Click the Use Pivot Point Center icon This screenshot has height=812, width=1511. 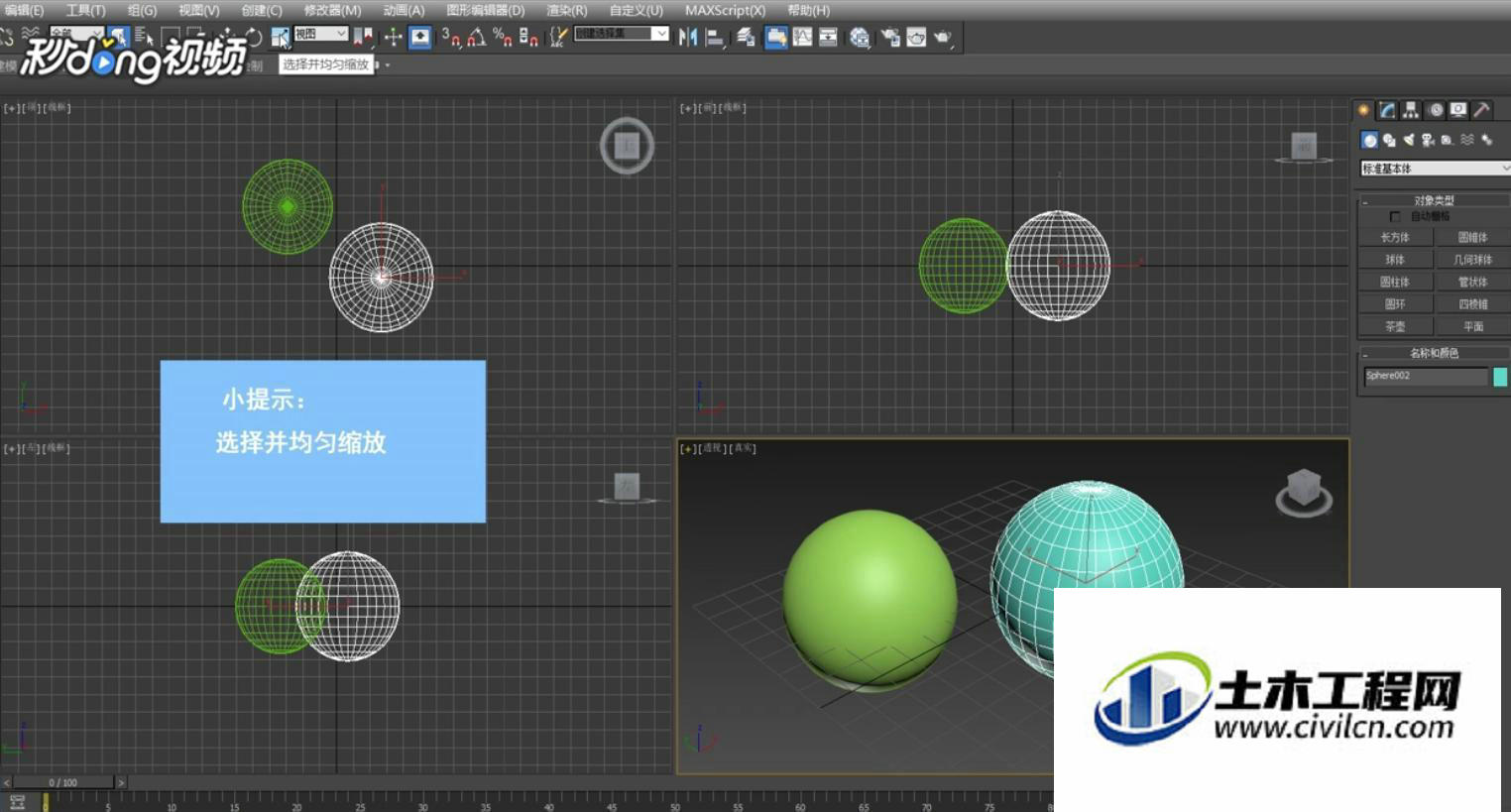click(363, 38)
